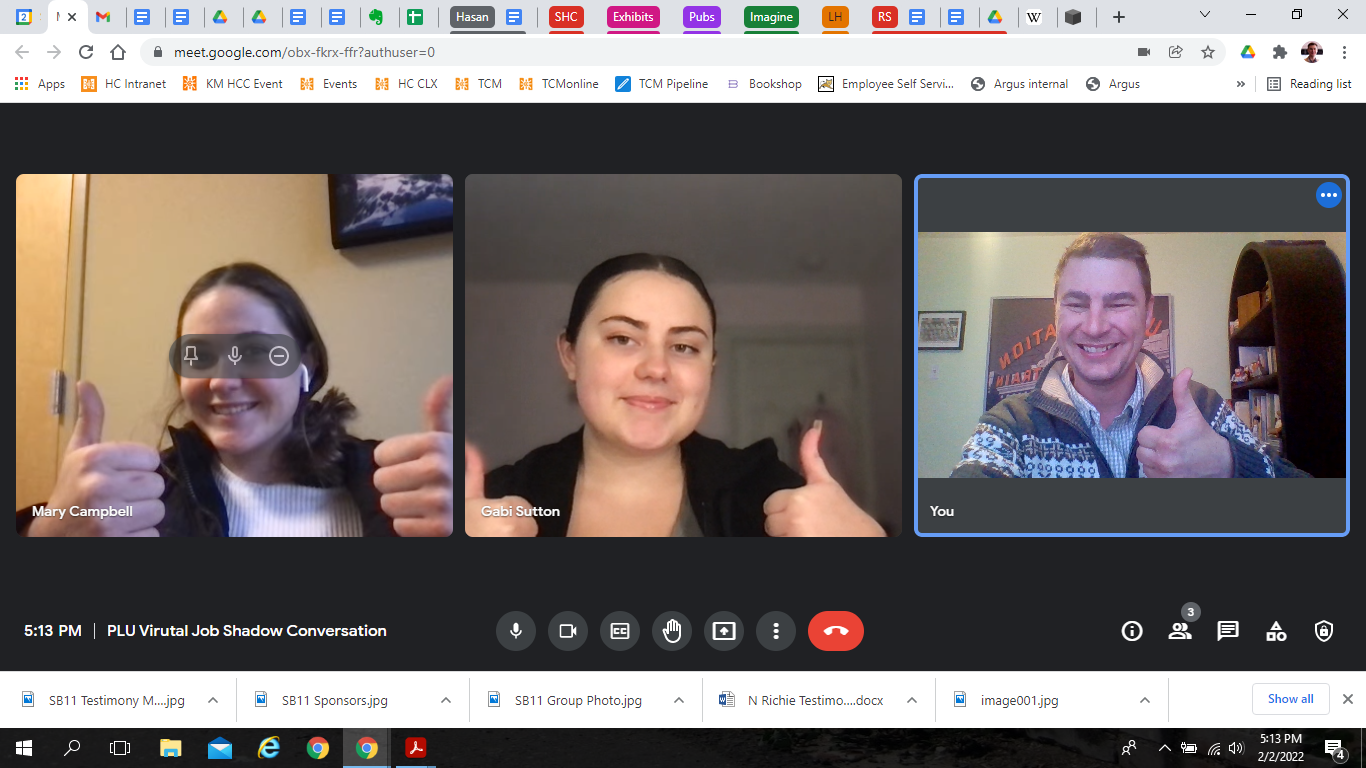Open Reading list

[1309, 84]
